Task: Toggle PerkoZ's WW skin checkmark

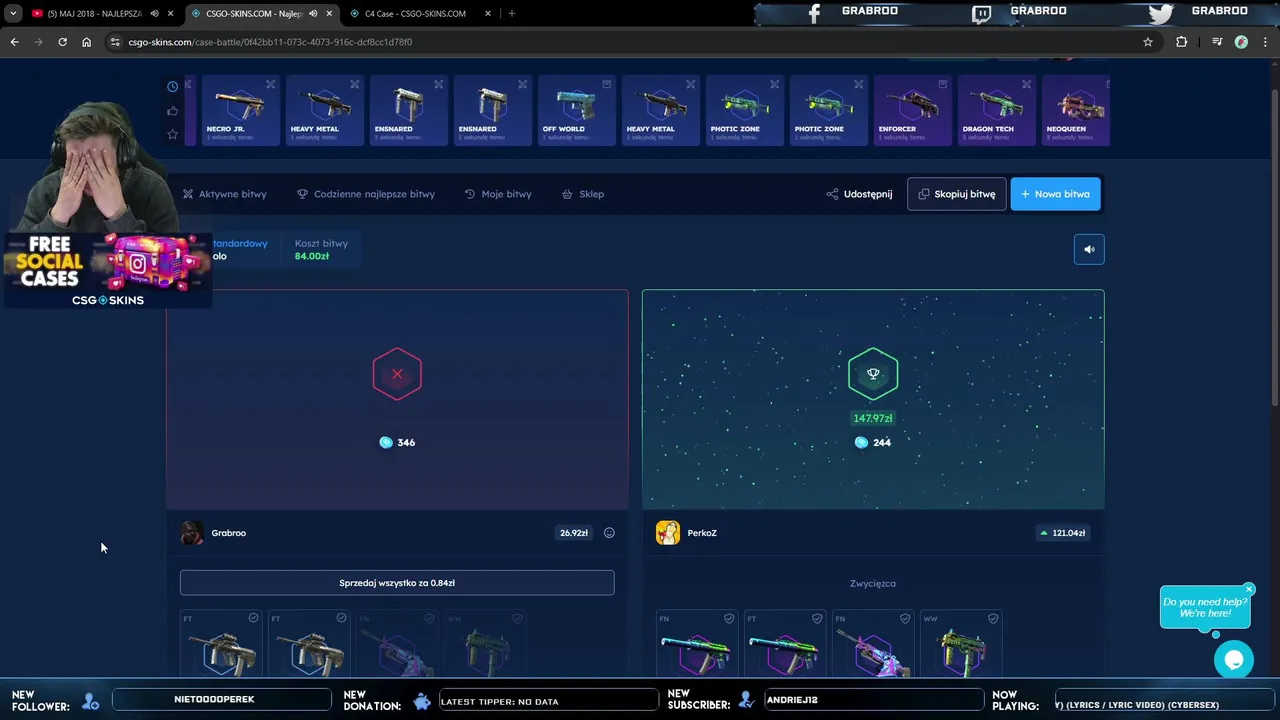Action: click(x=993, y=619)
